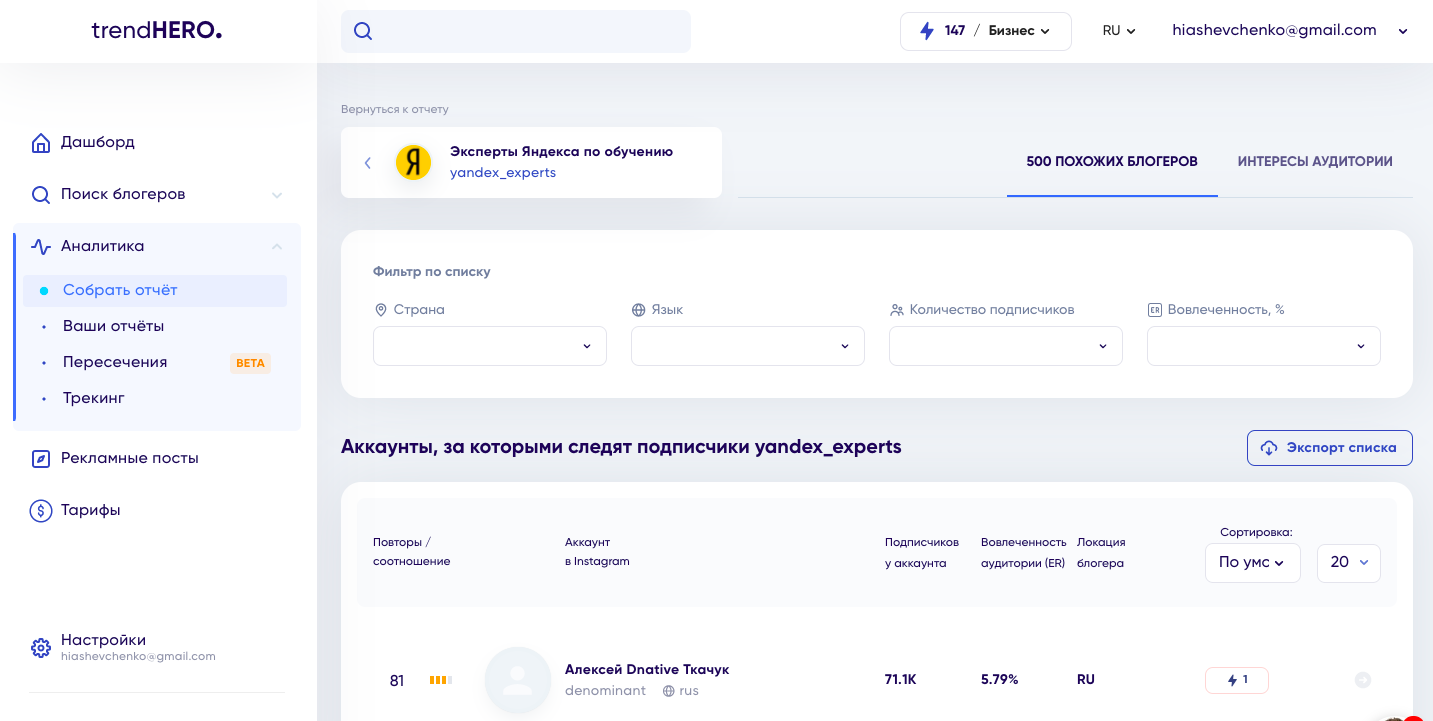The height and width of the screenshot is (721, 1433).
Task: Open the 20 per-page dropdown
Action: tap(1349, 563)
